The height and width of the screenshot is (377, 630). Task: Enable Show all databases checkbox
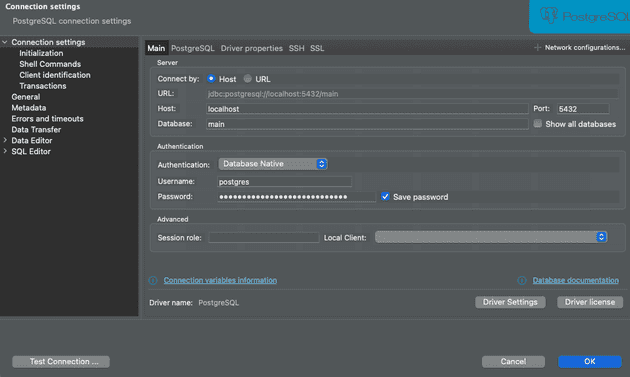click(x=538, y=123)
